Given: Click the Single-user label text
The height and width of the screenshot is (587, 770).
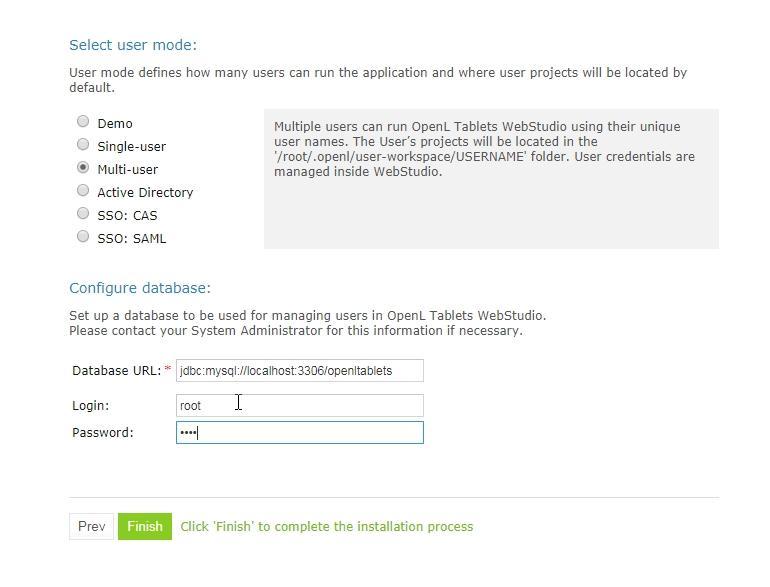Looking at the screenshot, I should (x=132, y=147).
